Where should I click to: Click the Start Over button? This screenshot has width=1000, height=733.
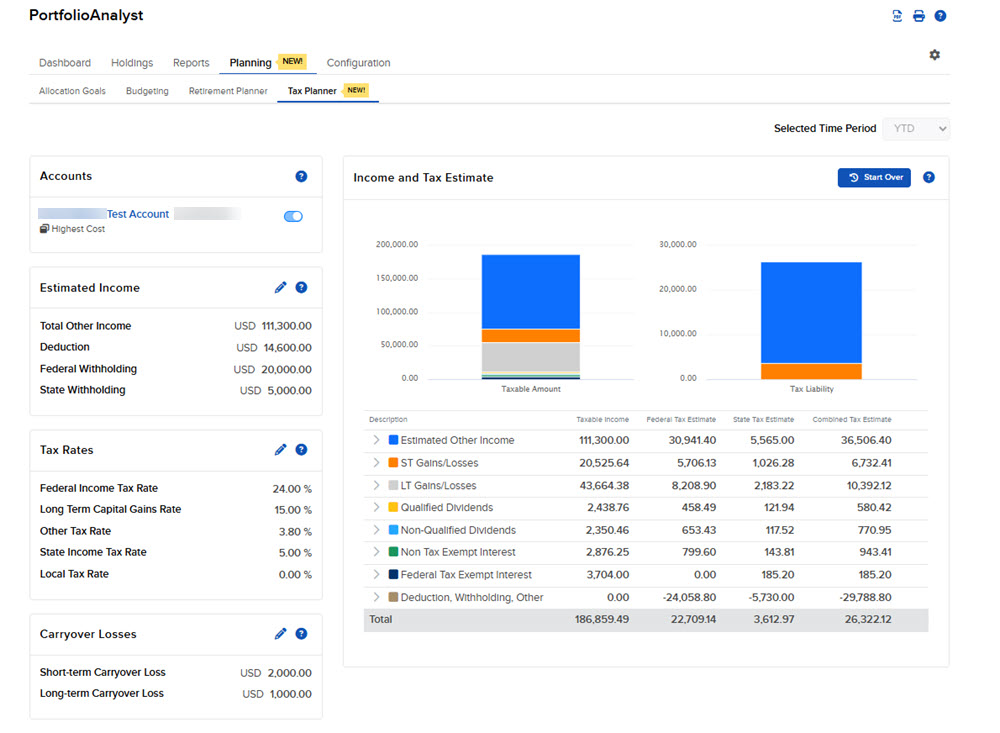874,177
